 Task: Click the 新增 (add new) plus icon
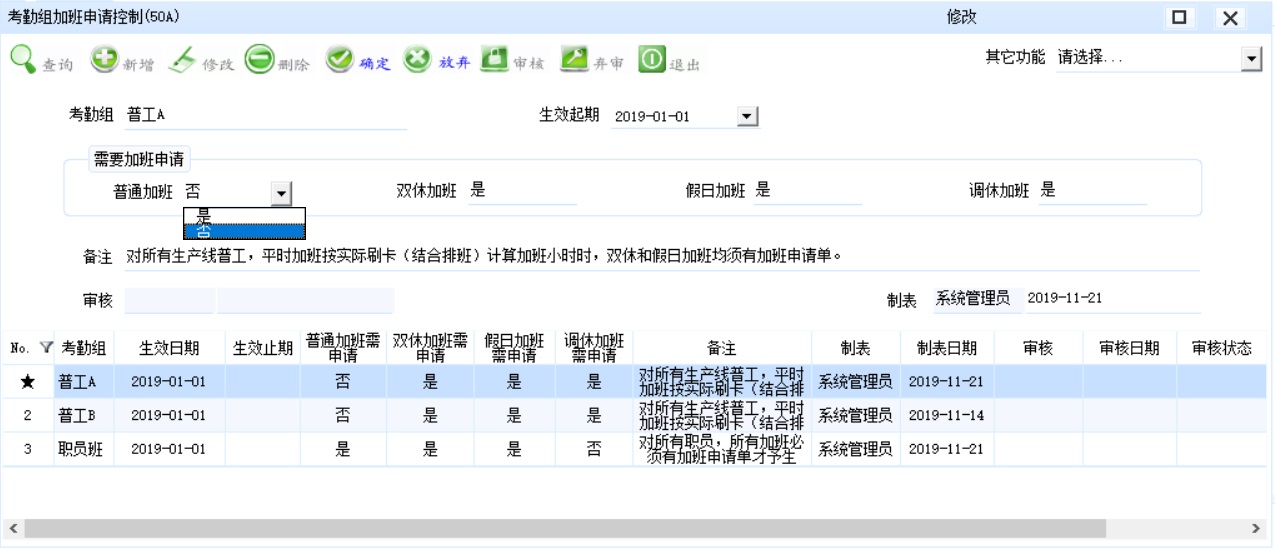(105, 61)
